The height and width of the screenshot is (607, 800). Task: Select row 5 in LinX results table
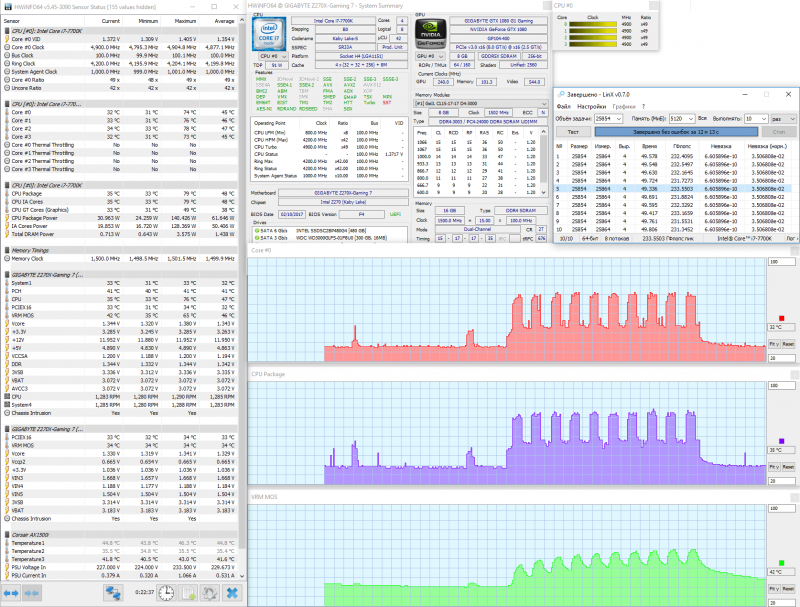tap(674, 189)
